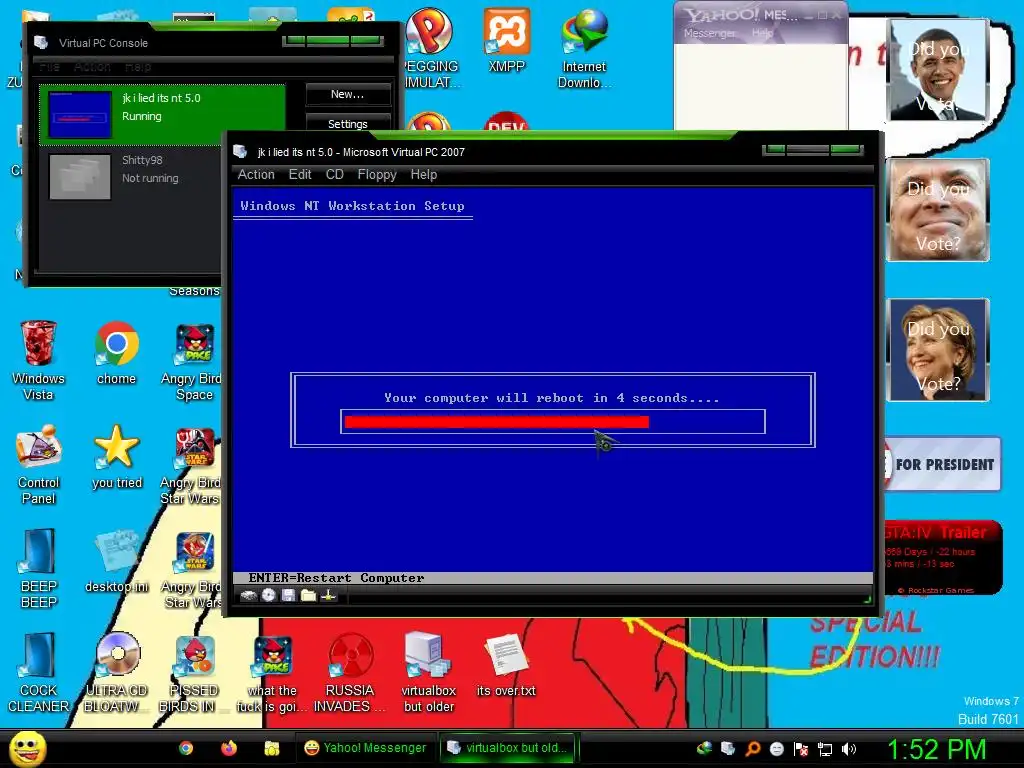The image size is (1024, 768).
Task: Click the 'Windows NT Workstation Setup' heading
Action: click(x=353, y=206)
